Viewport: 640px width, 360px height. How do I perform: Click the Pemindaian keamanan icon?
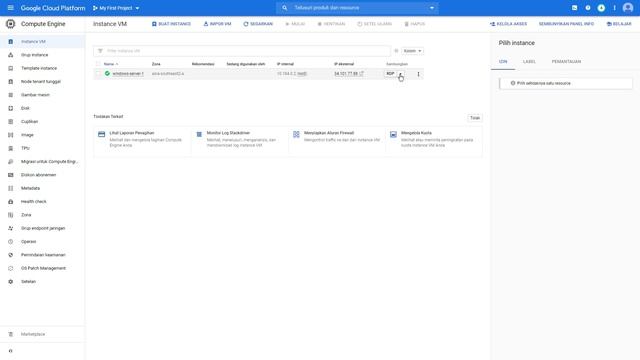pos(11,255)
